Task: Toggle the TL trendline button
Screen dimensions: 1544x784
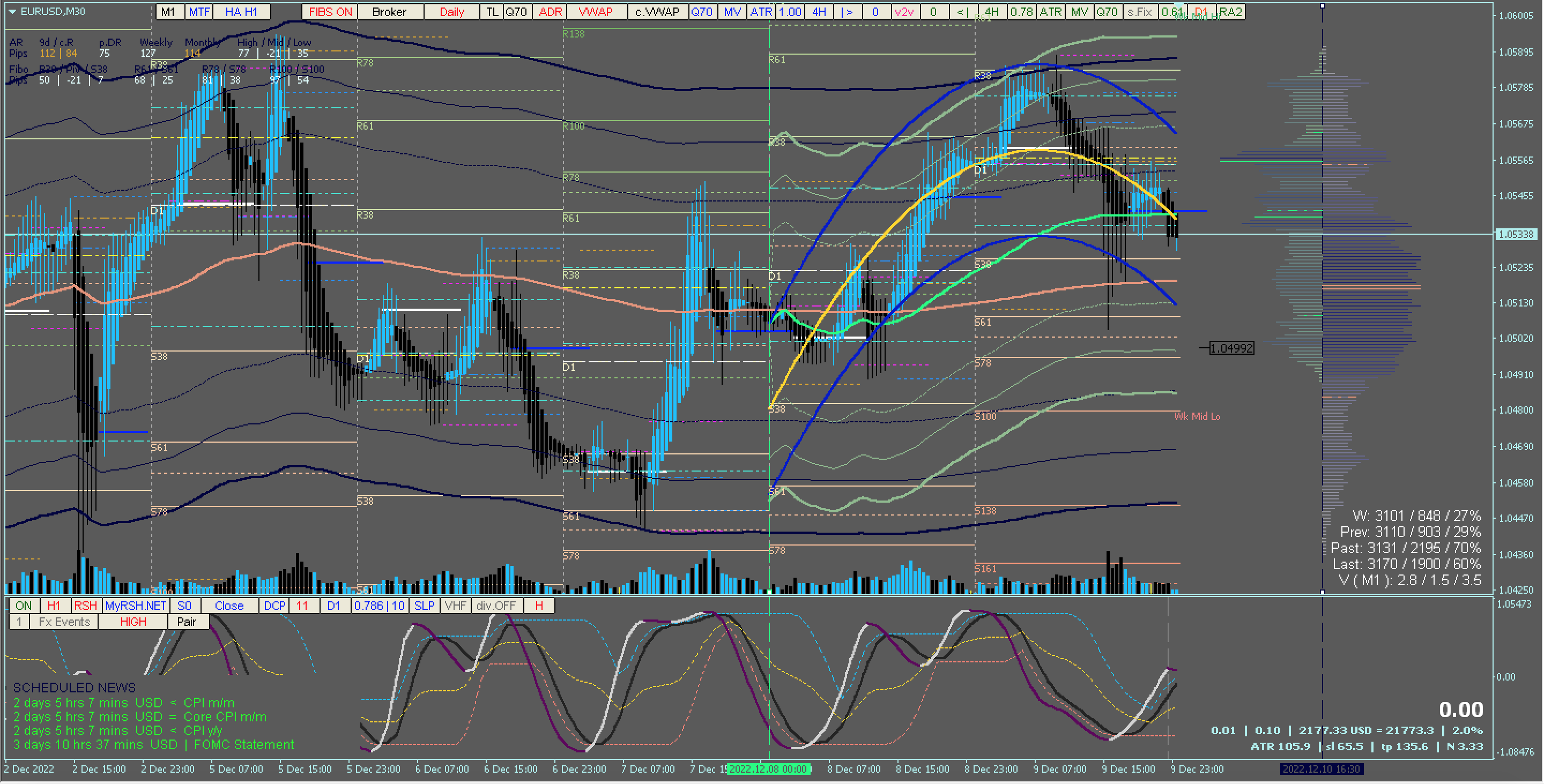Action: point(492,12)
